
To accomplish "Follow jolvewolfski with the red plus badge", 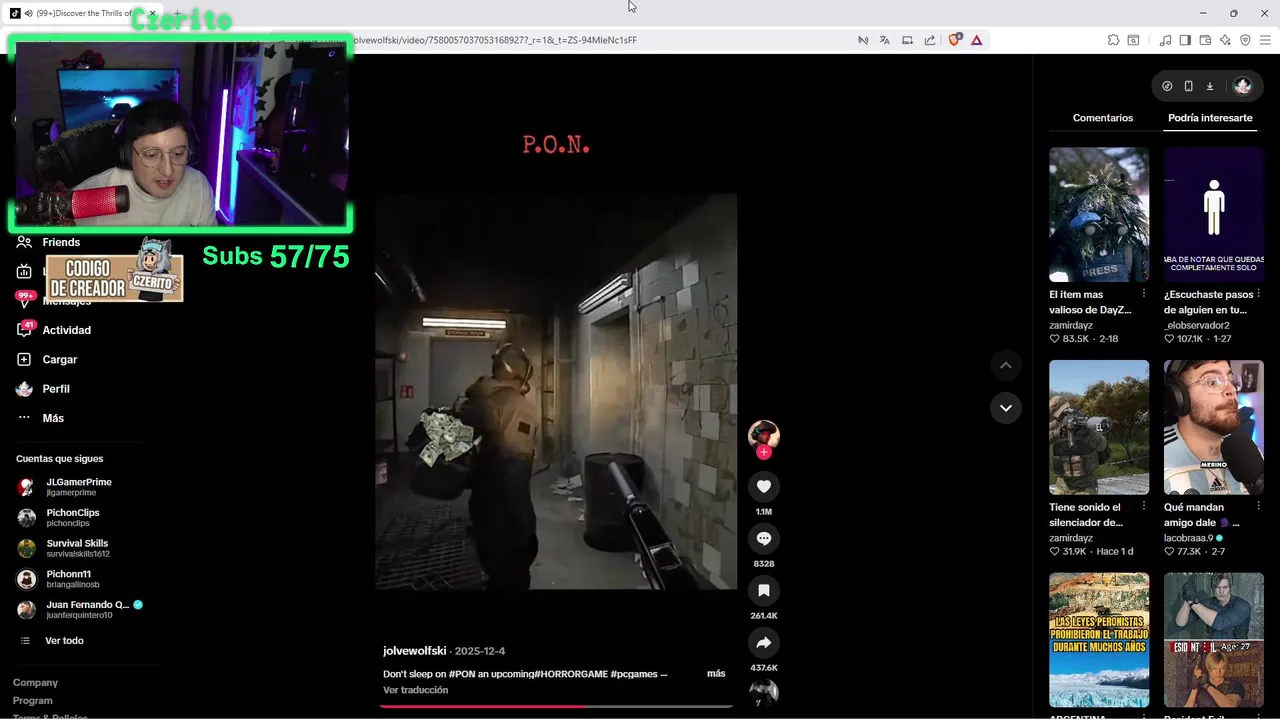I will tap(764, 452).
